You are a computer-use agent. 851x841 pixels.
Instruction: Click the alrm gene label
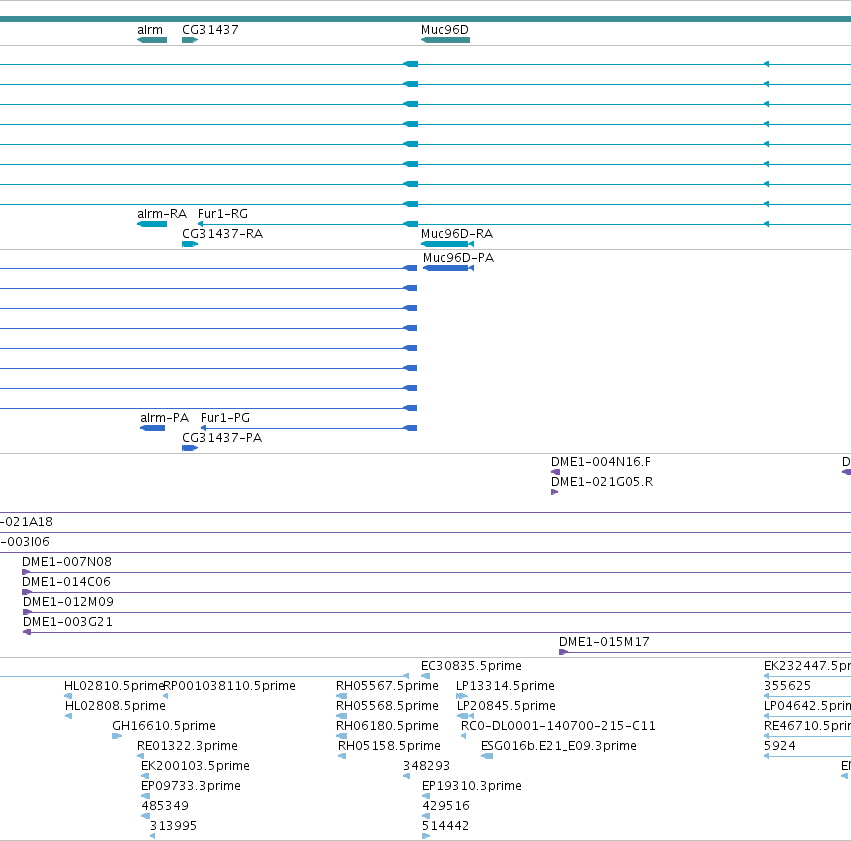click(150, 30)
